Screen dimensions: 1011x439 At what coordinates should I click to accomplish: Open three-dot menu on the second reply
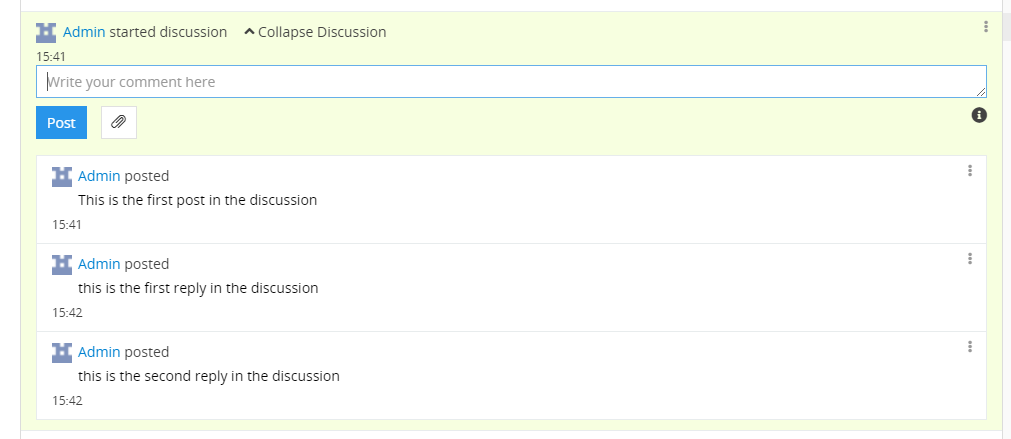970,347
